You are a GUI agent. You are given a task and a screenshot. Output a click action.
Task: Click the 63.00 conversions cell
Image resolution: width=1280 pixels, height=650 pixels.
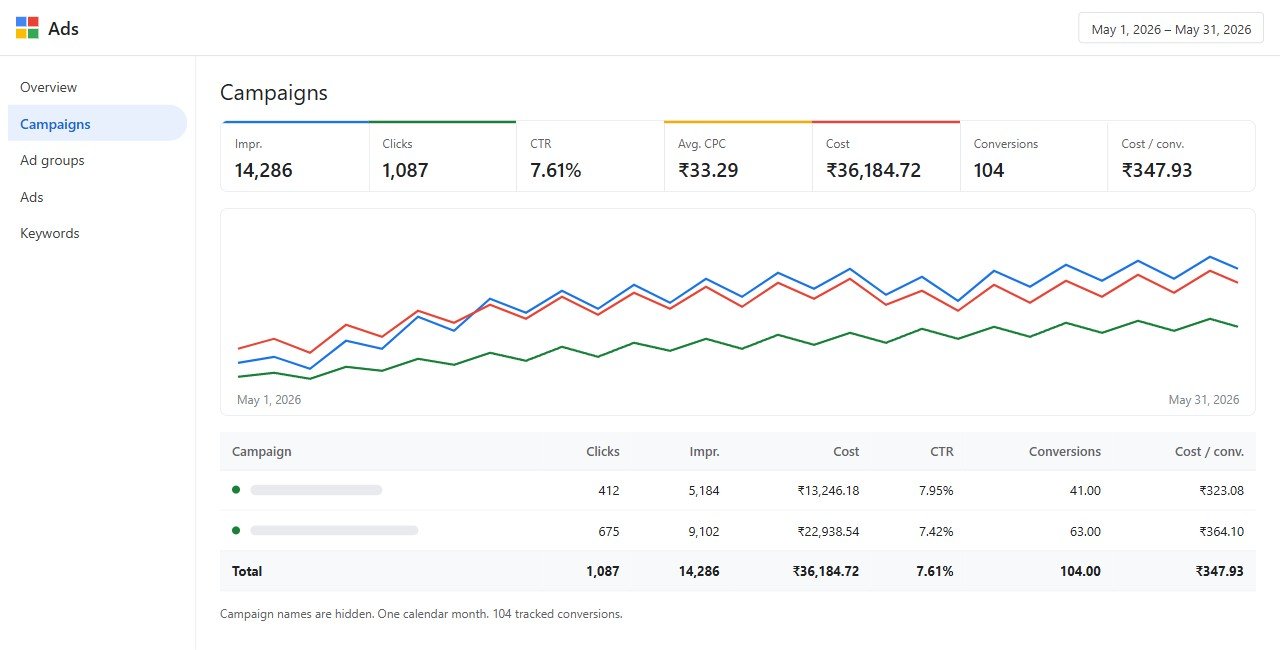point(1085,531)
